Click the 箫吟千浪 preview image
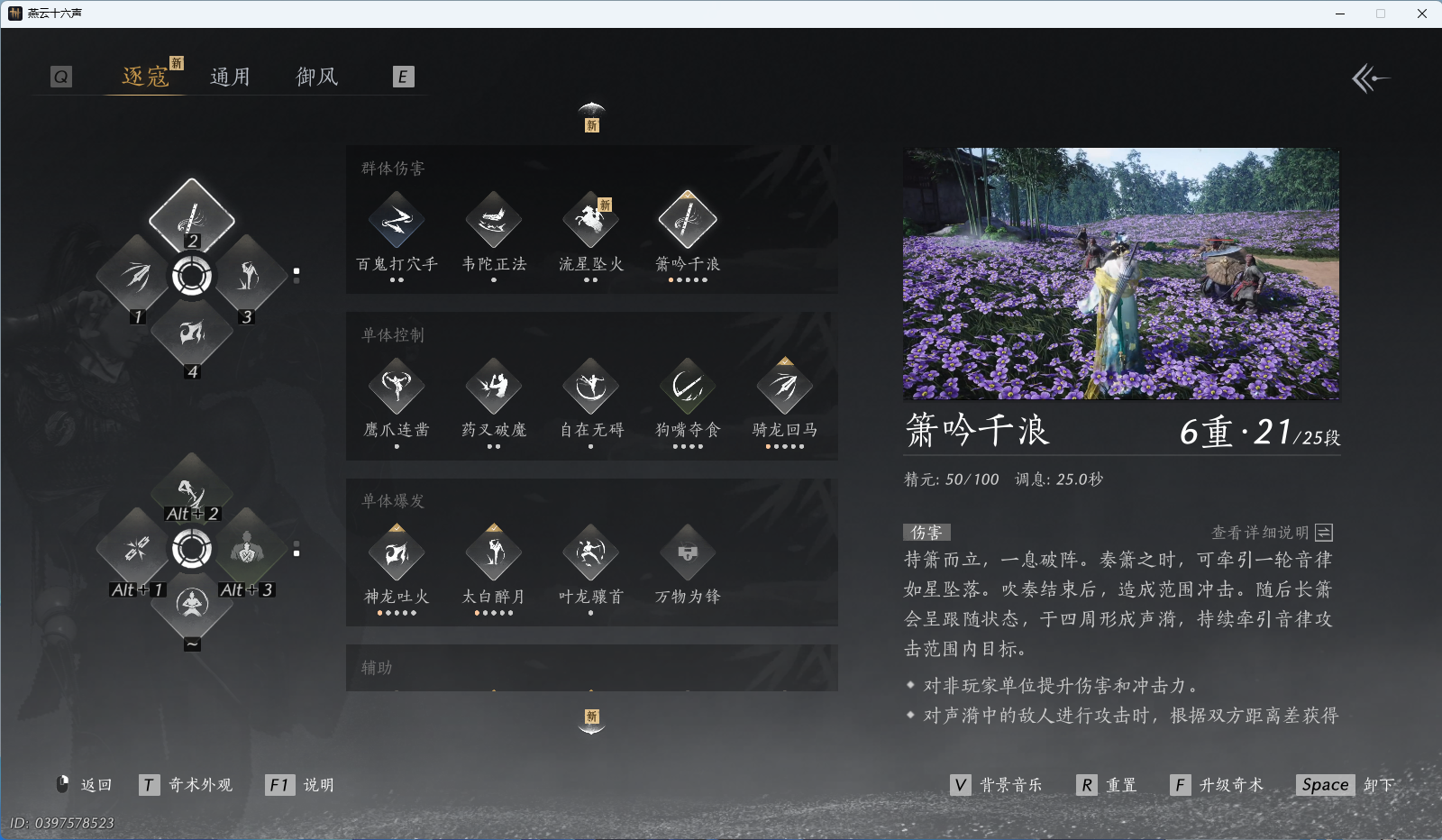Screen dimensions: 1442x840 pos(1121,275)
